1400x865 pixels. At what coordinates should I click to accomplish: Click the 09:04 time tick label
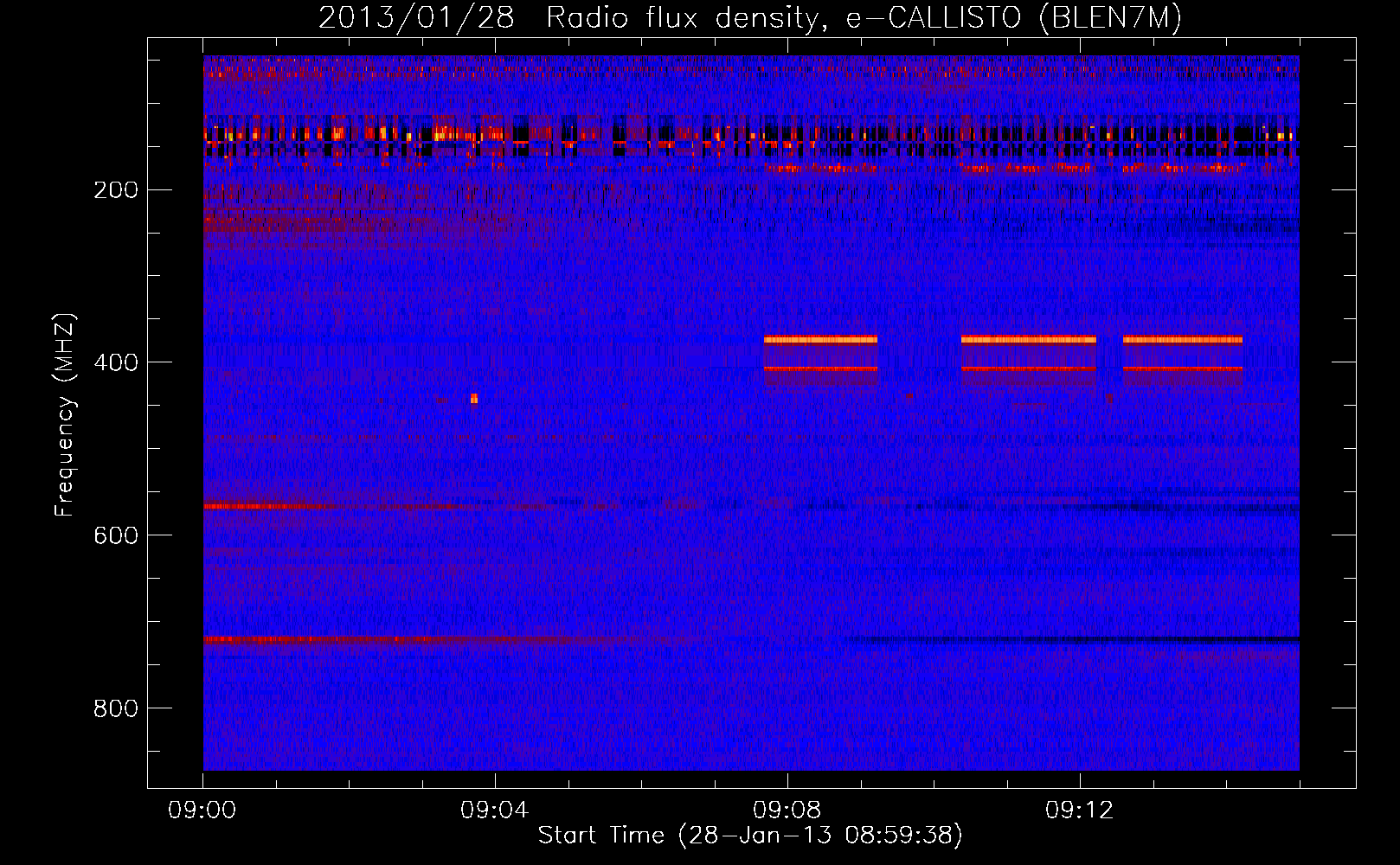[495, 811]
